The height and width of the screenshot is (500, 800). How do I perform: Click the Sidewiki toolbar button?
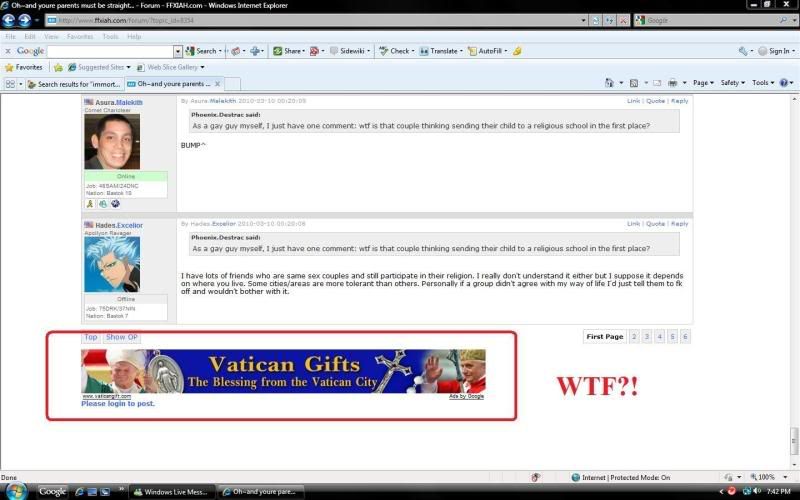[352, 51]
